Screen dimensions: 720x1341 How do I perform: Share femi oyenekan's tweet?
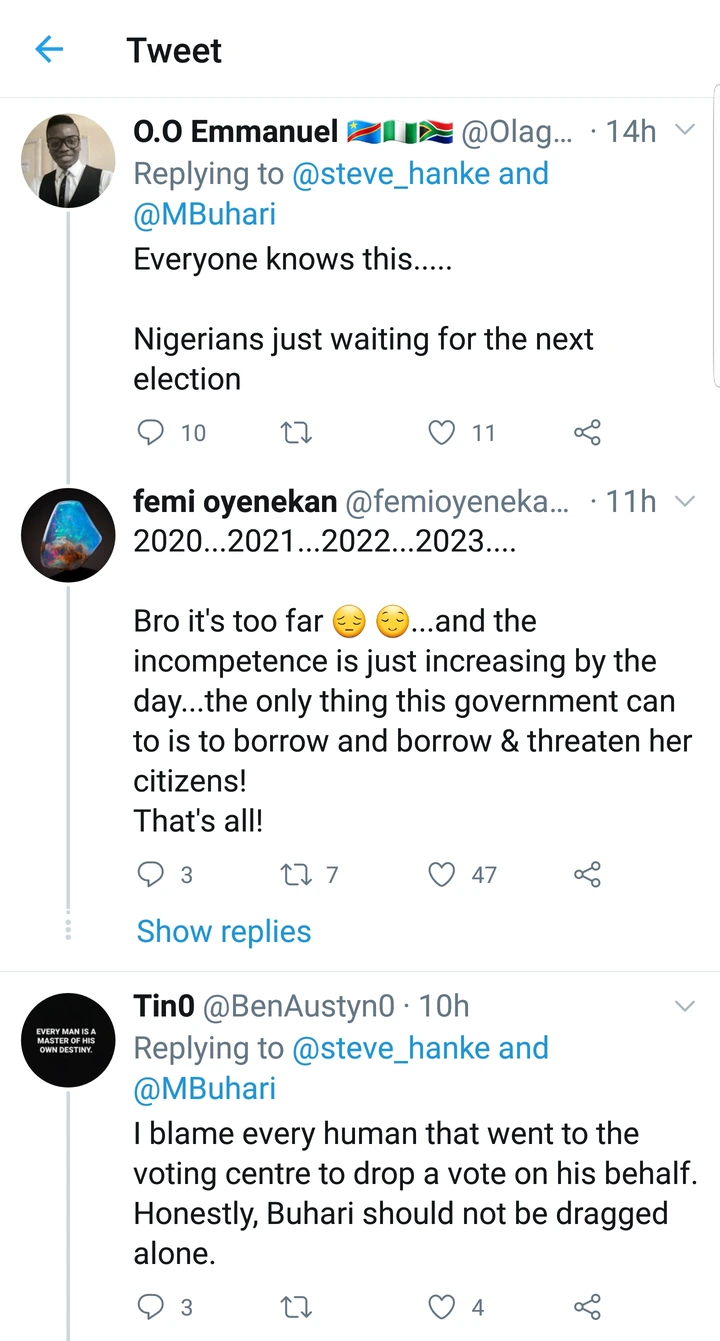(587, 875)
